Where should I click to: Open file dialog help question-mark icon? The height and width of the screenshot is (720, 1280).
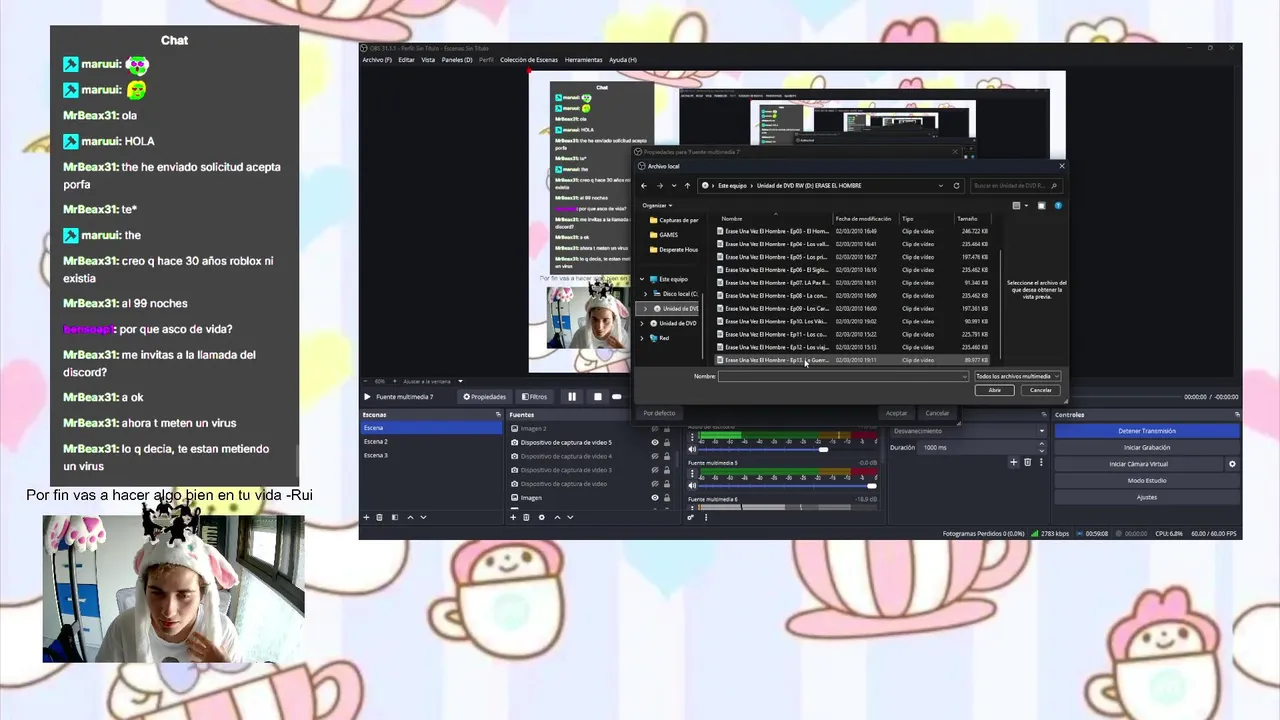(x=1058, y=205)
